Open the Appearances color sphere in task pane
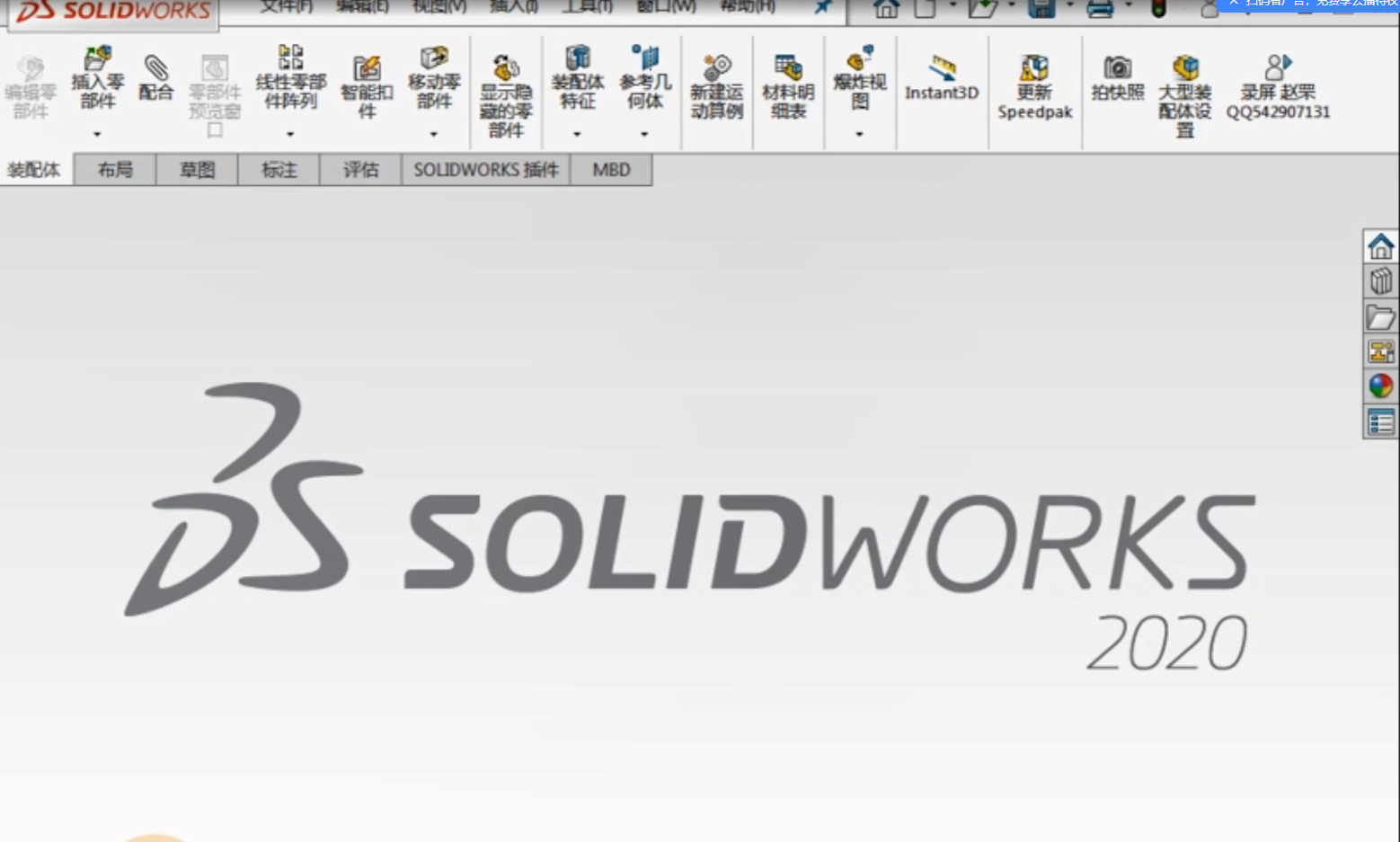 1380,386
